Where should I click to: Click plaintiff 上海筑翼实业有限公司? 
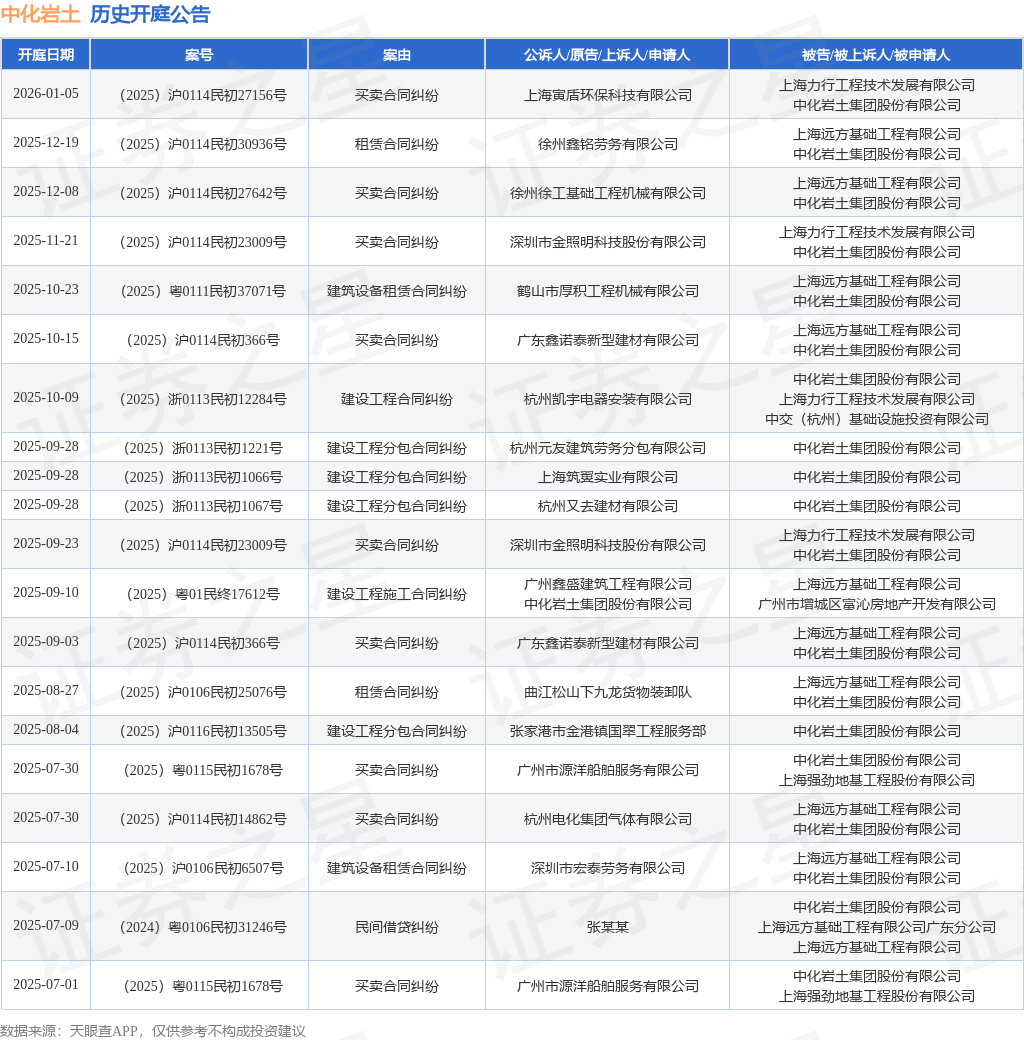click(x=608, y=478)
